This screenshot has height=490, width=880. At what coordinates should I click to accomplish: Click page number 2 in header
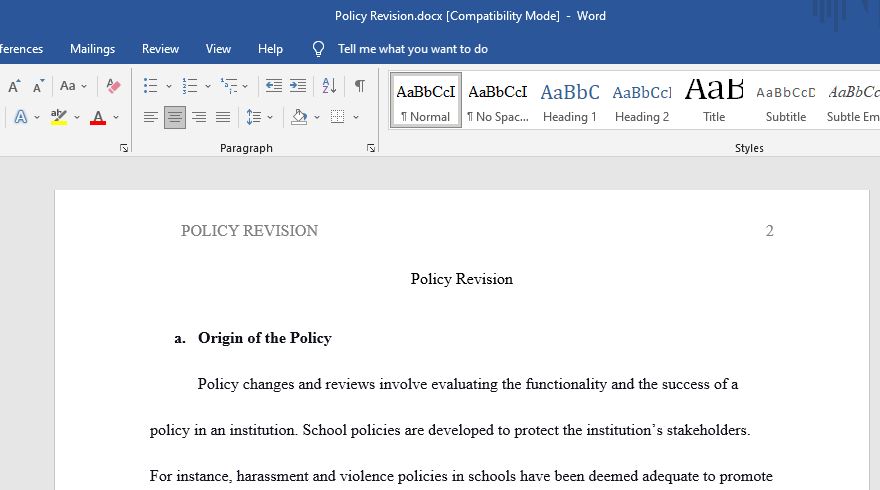[x=769, y=231]
